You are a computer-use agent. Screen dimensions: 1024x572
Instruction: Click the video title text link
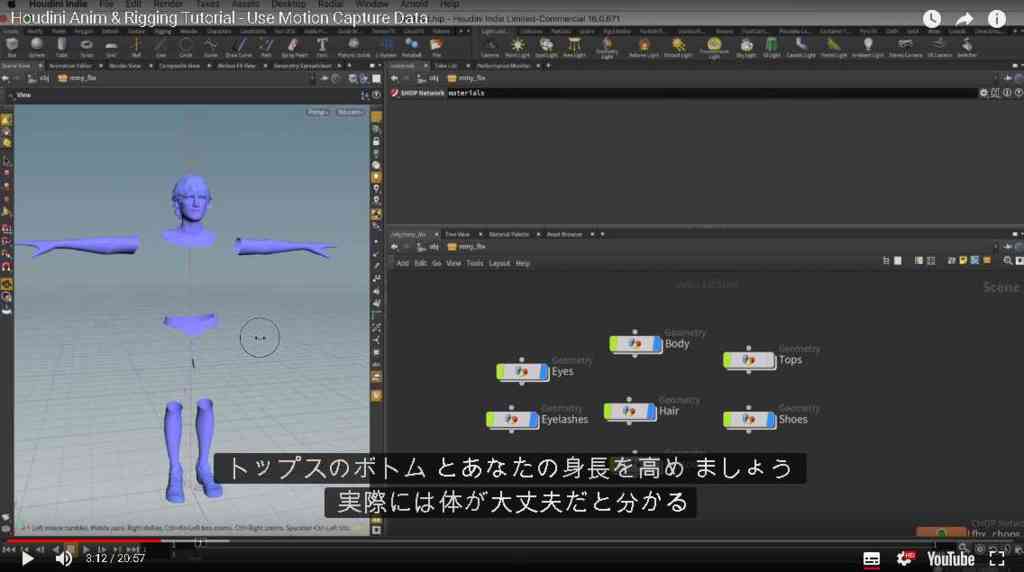219,18
